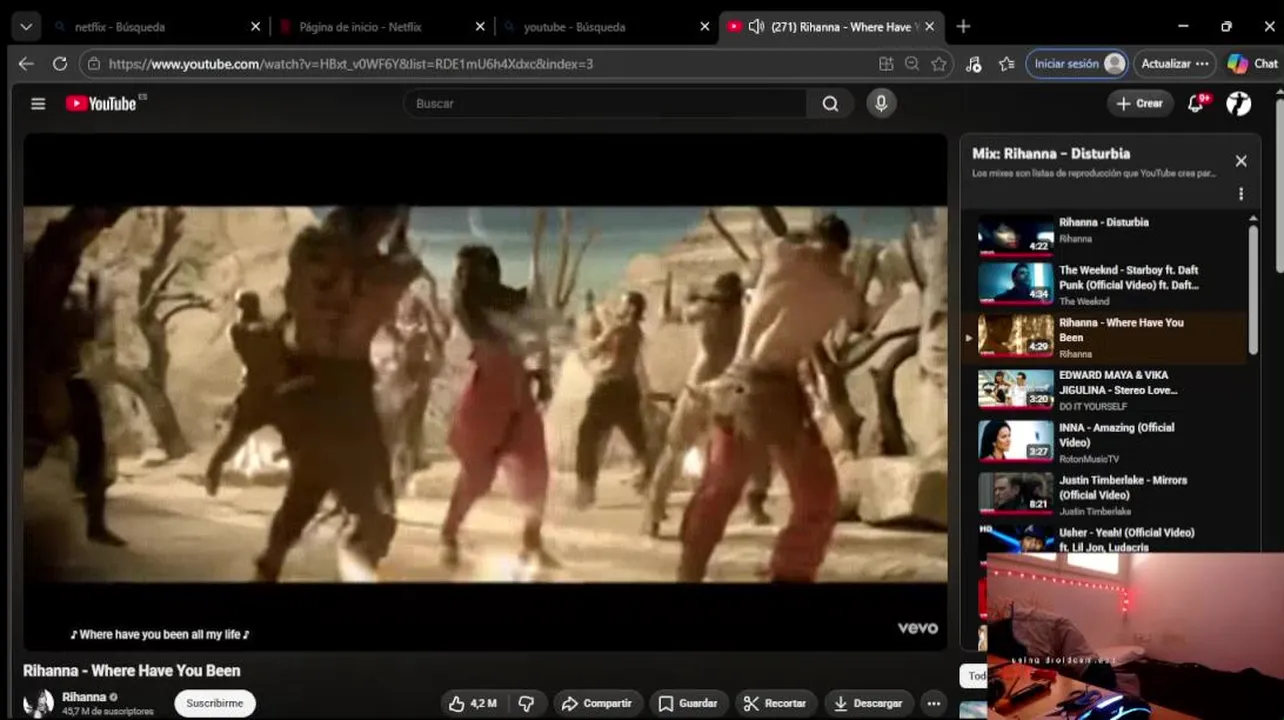Viewport: 1284px width, 720px height.
Task: Expand the tab actions dropdown chevron
Action: 25,27
